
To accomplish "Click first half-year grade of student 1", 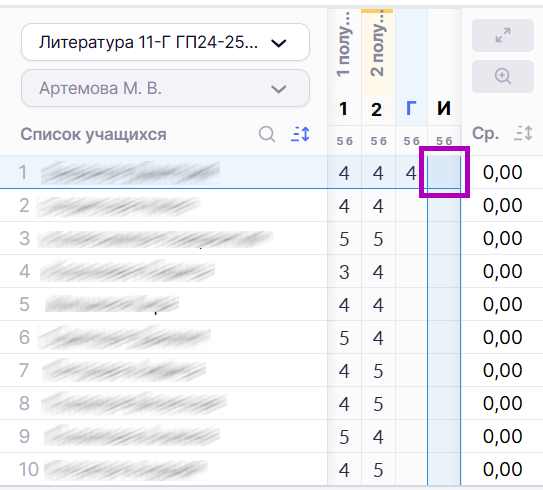I will (x=344, y=172).
